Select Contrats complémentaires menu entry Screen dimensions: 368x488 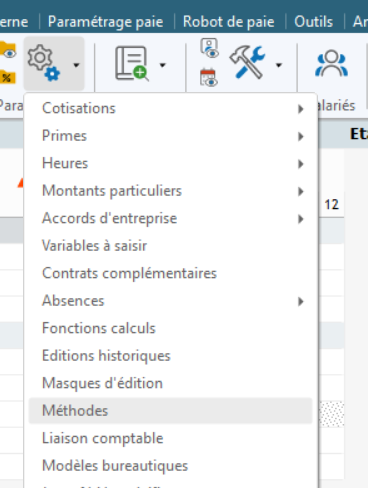coord(170,273)
